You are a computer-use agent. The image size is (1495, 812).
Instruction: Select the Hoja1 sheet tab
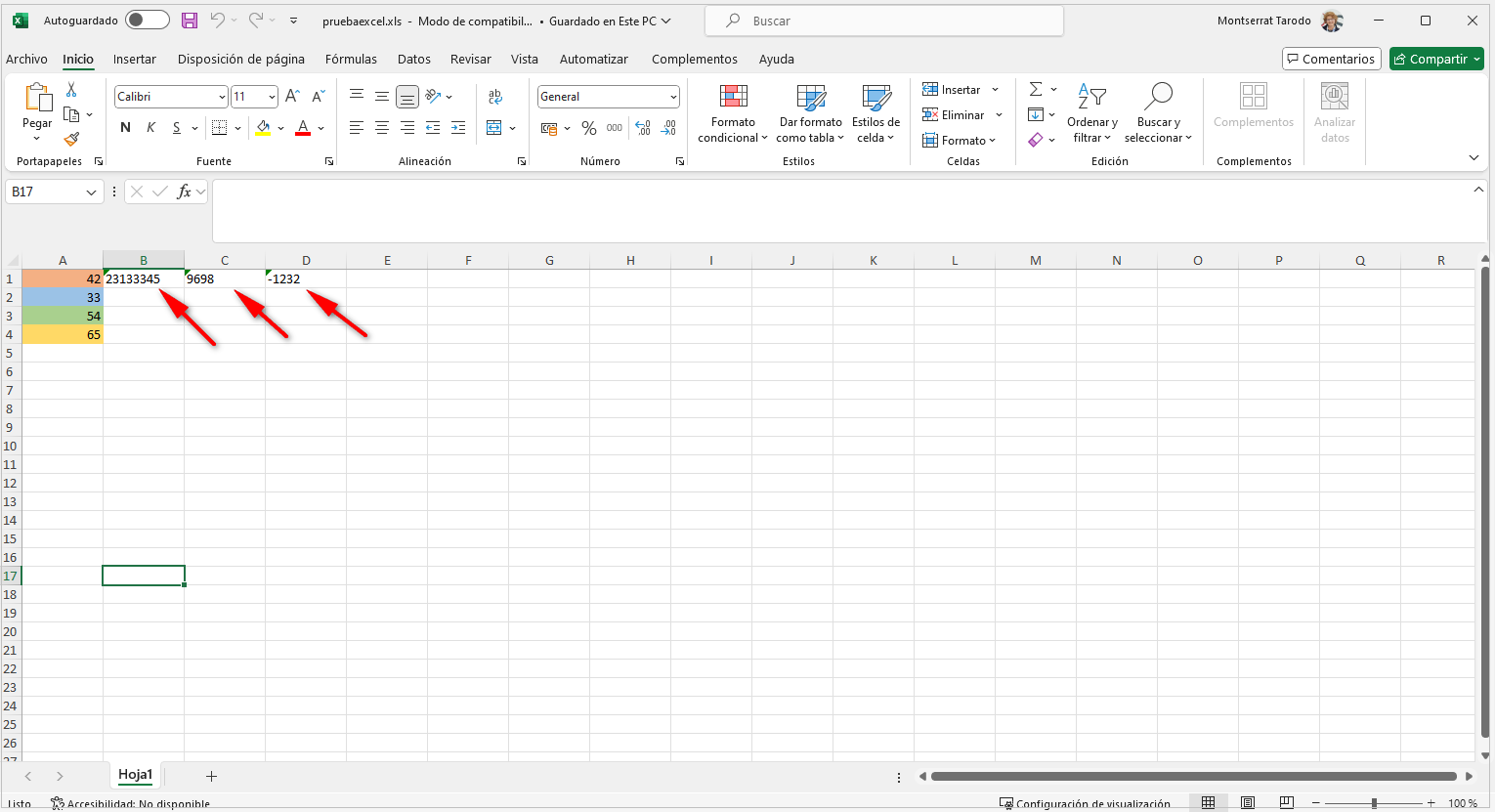click(135, 774)
